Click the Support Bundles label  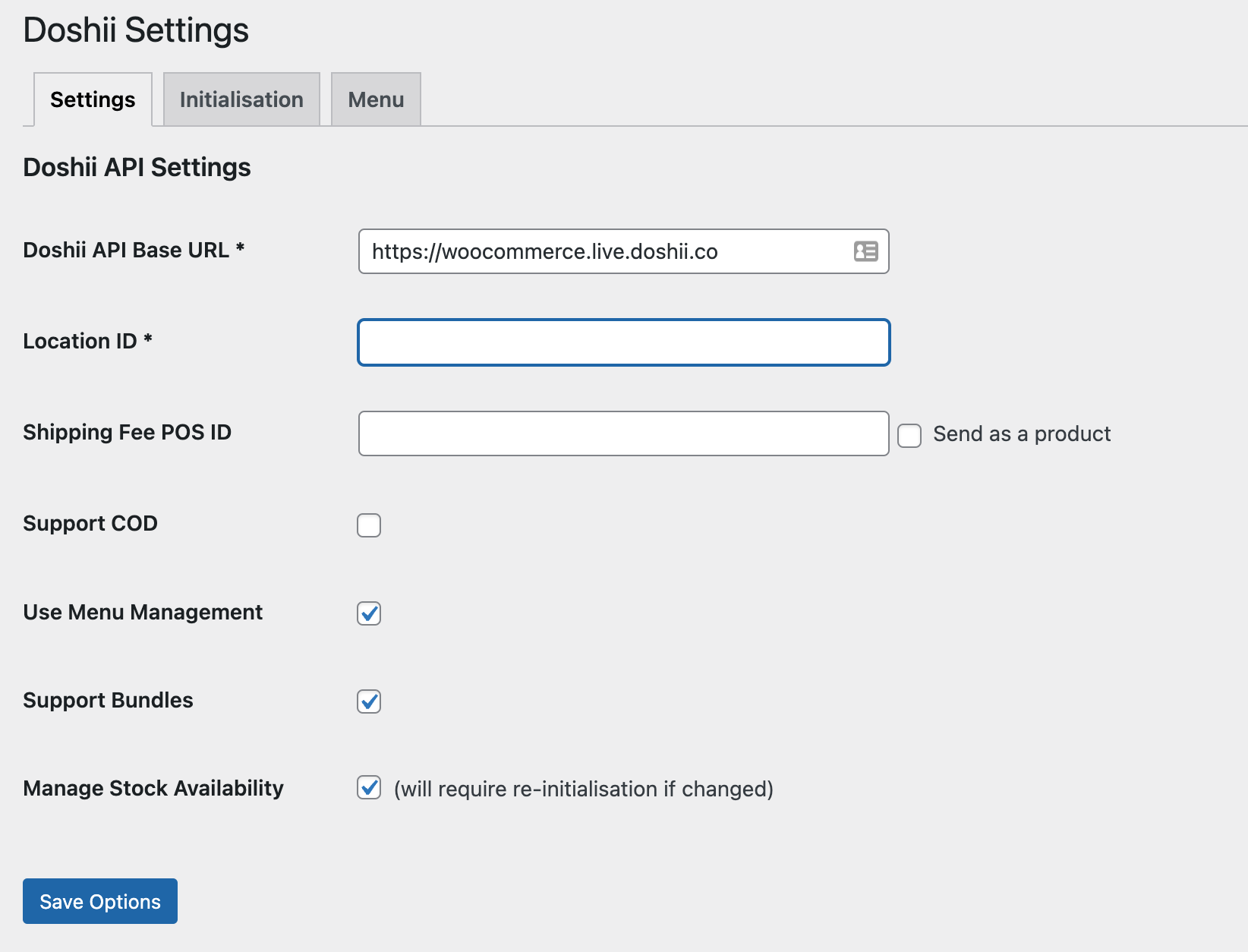pos(108,701)
